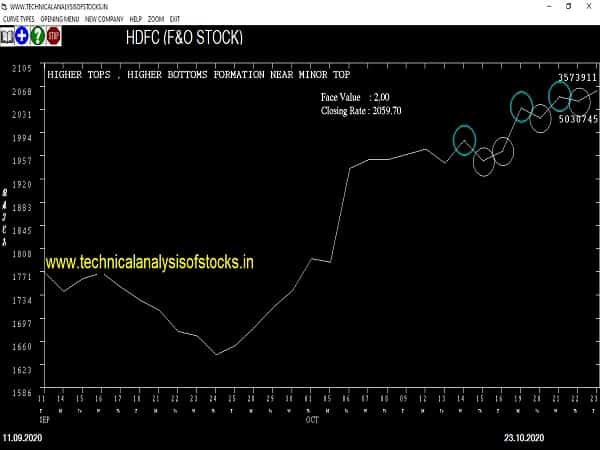Viewport: 600px width, 450px height.
Task: Click the white circle marker above Oct 15
Action: pos(483,161)
